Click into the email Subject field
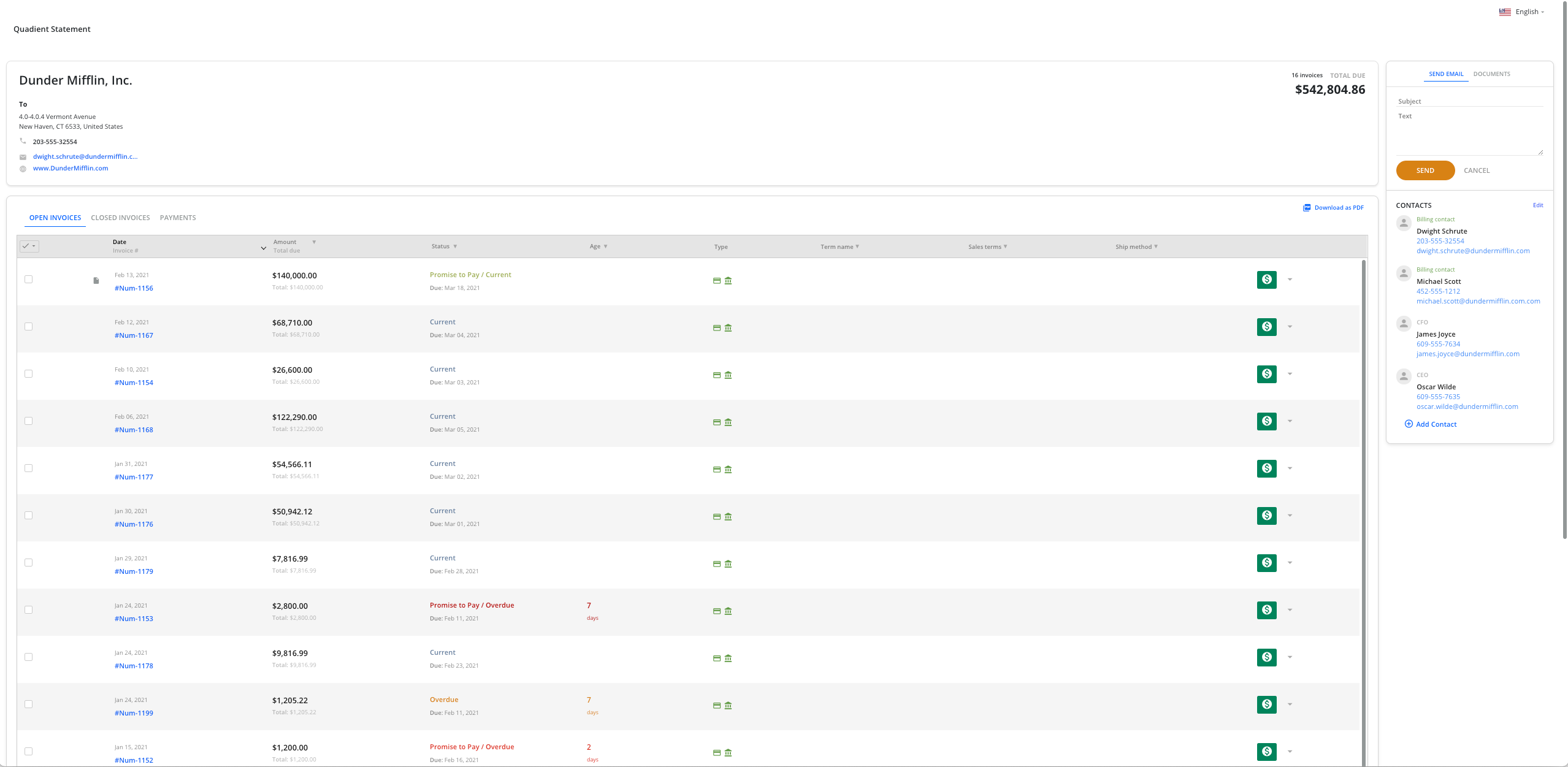 click(1469, 101)
